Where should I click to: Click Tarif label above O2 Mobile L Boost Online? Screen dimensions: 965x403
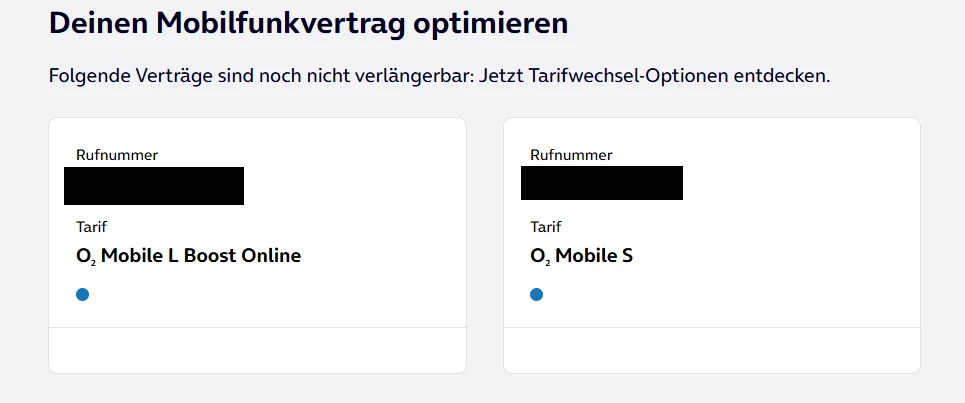click(x=91, y=227)
